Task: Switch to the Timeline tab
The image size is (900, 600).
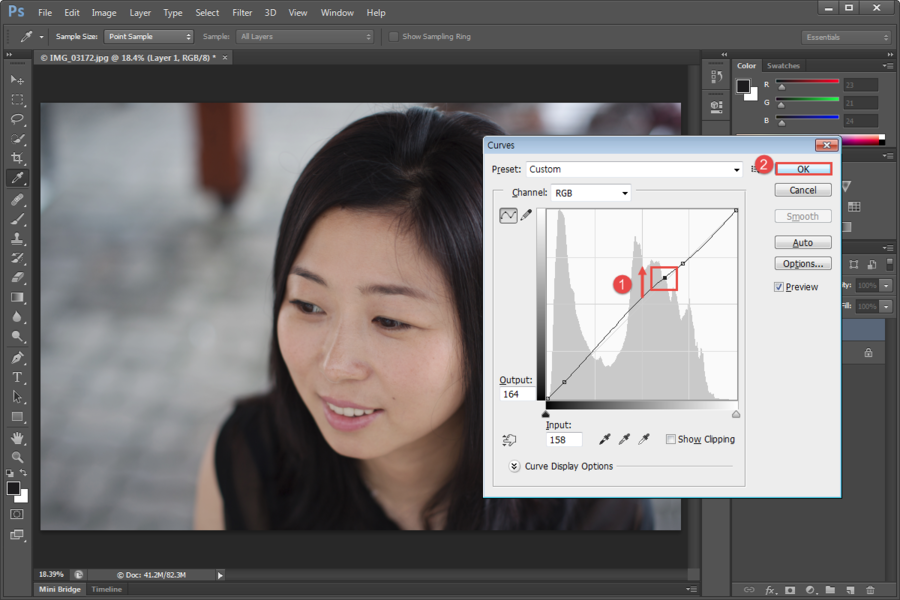Action: point(107,589)
